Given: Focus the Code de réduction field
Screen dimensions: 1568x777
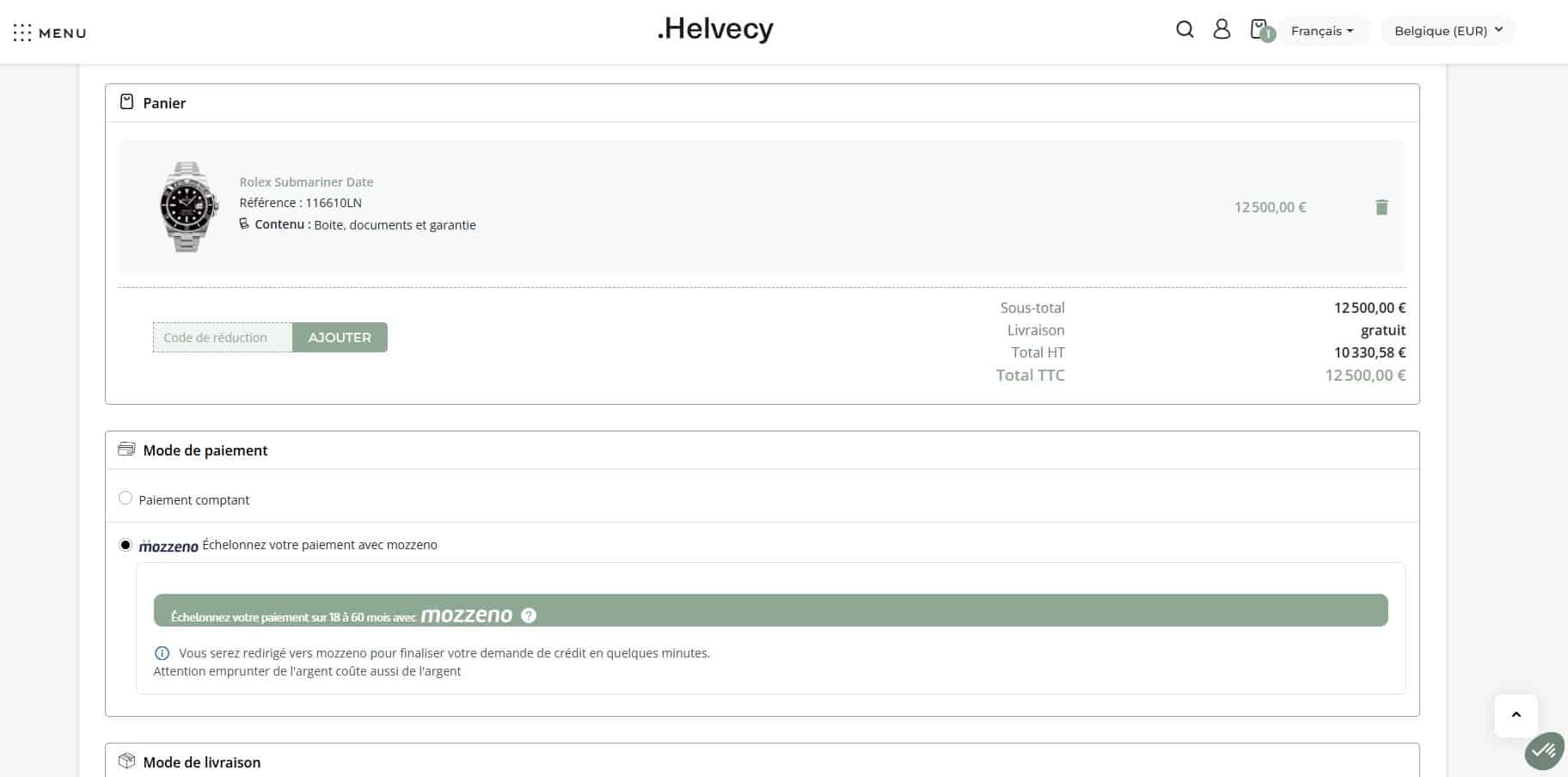Looking at the screenshot, I should [x=223, y=338].
